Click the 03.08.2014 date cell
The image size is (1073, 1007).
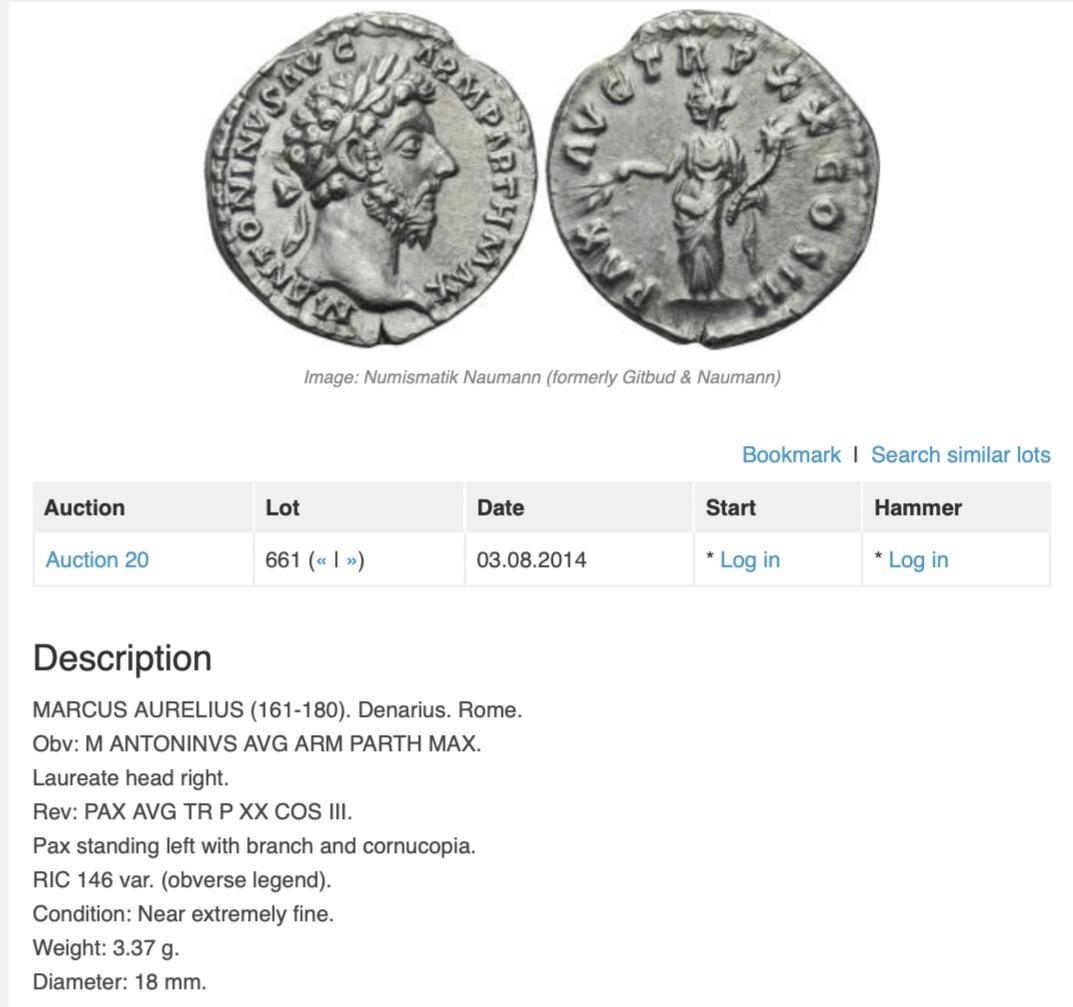[x=531, y=560]
